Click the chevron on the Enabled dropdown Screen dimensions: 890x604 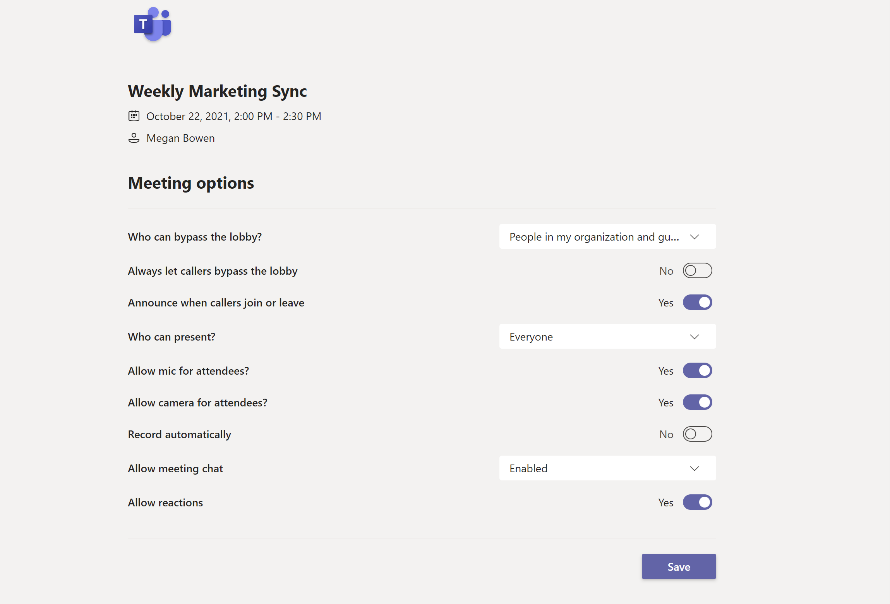click(695, 468)
